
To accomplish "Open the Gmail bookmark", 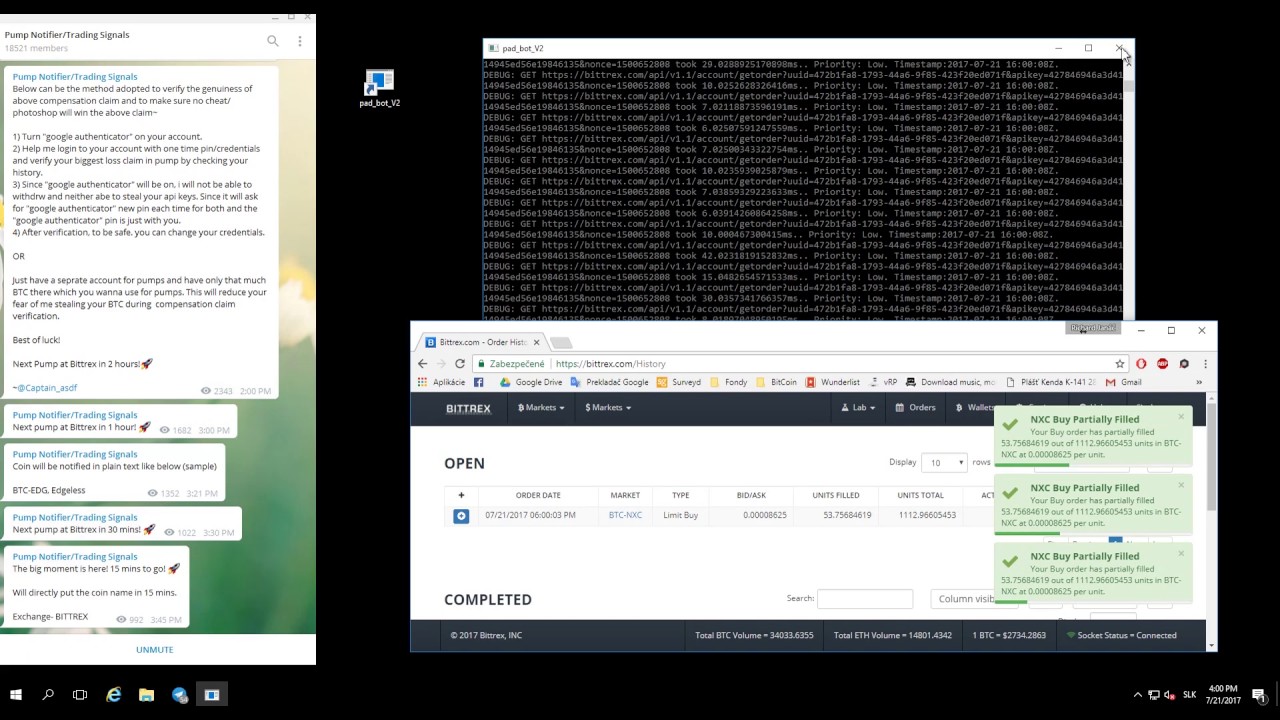I will (x=1124, y=382).
